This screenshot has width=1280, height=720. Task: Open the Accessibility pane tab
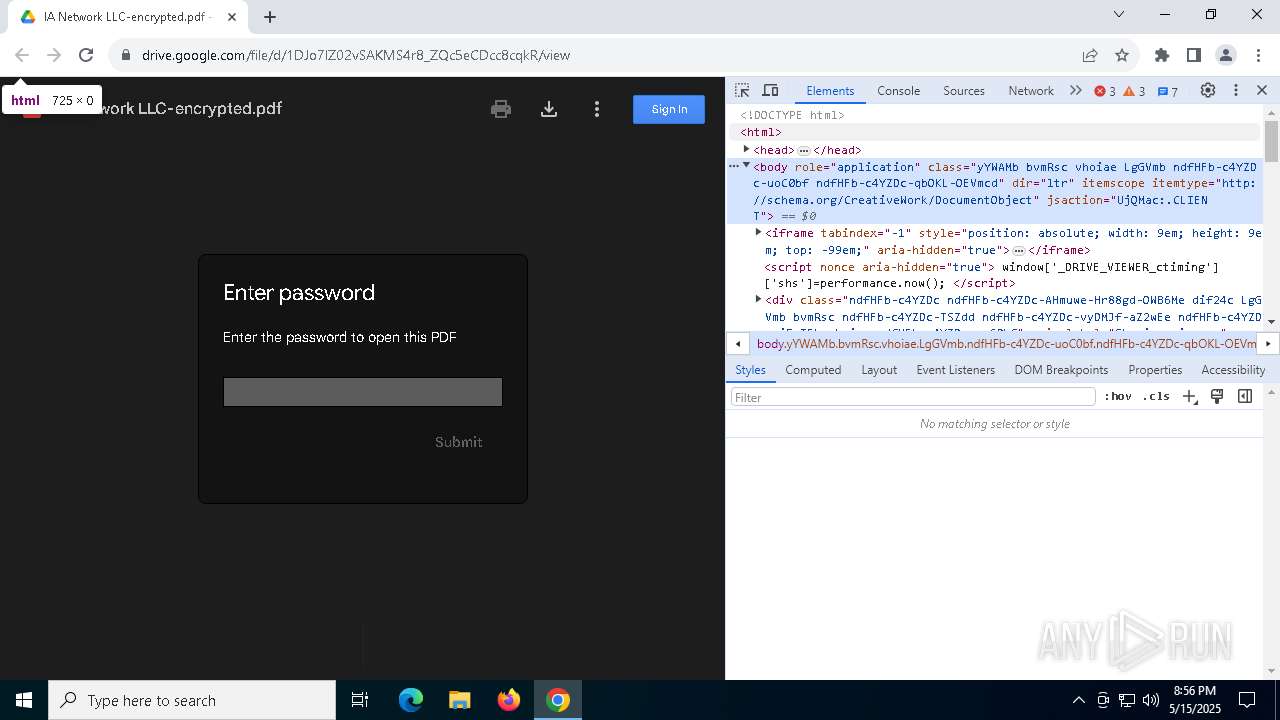pyautogui.click(x=1233, y=370)
